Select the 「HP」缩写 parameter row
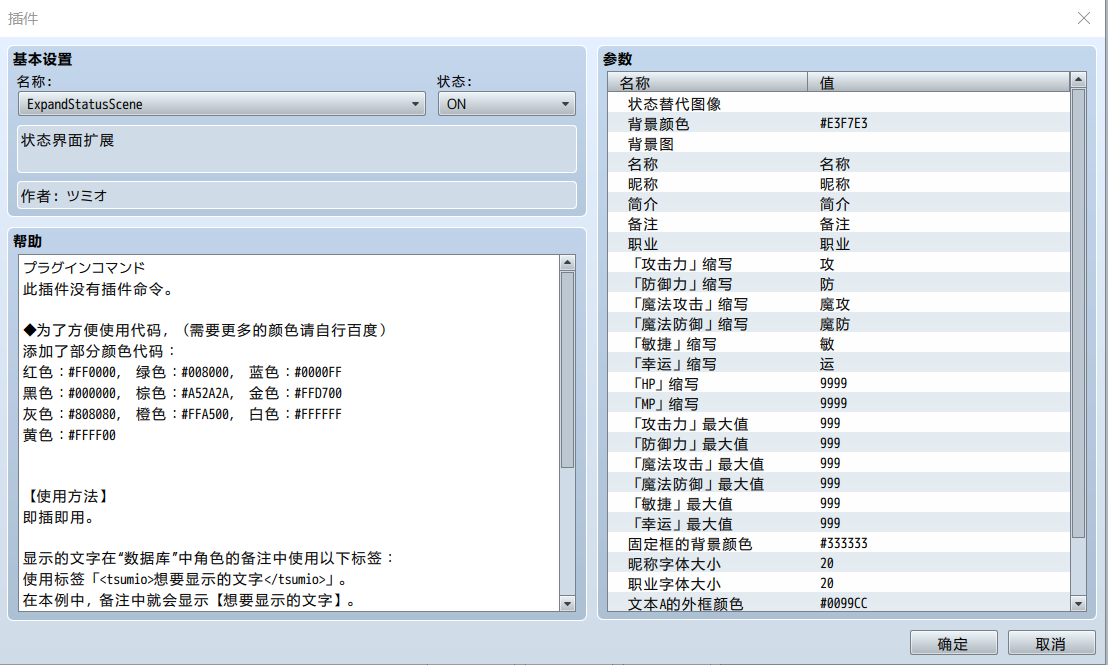Image resolution: width=1108 pixels, height=665 pixels. (839, 384)
